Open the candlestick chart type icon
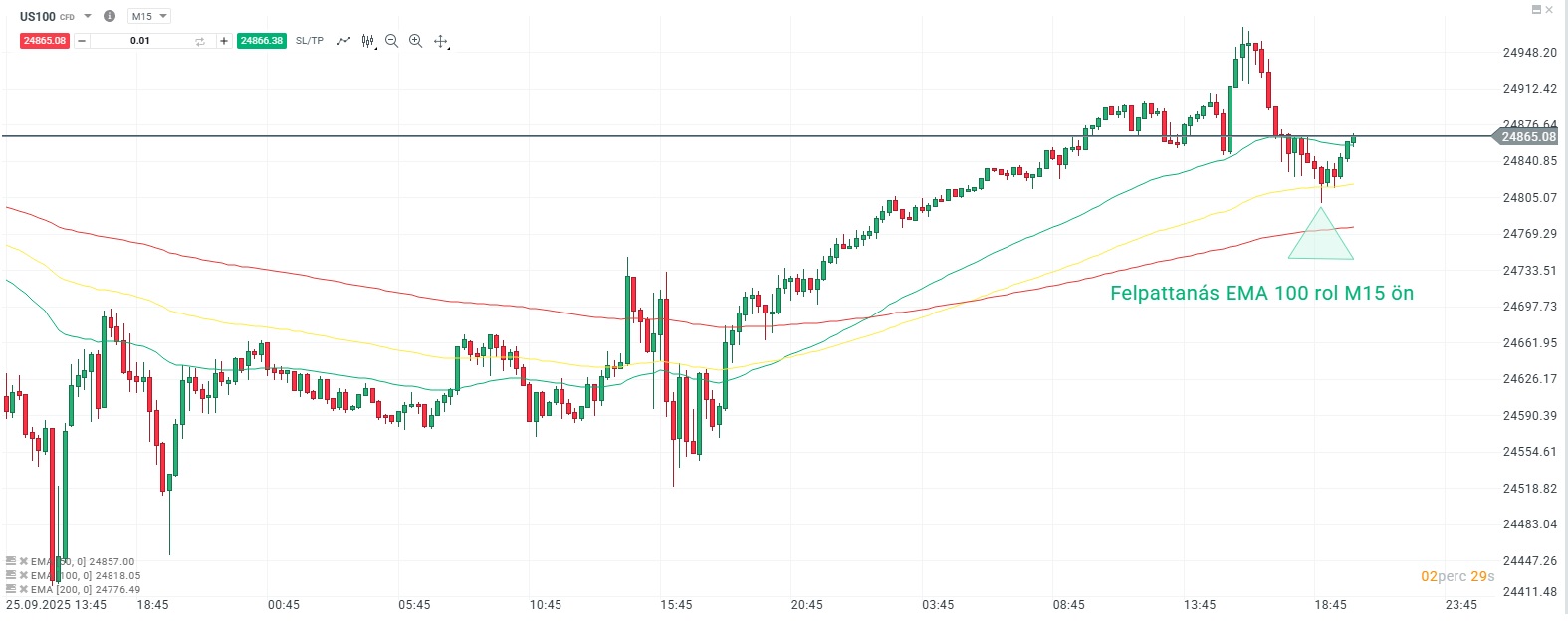 click(368, 41)
